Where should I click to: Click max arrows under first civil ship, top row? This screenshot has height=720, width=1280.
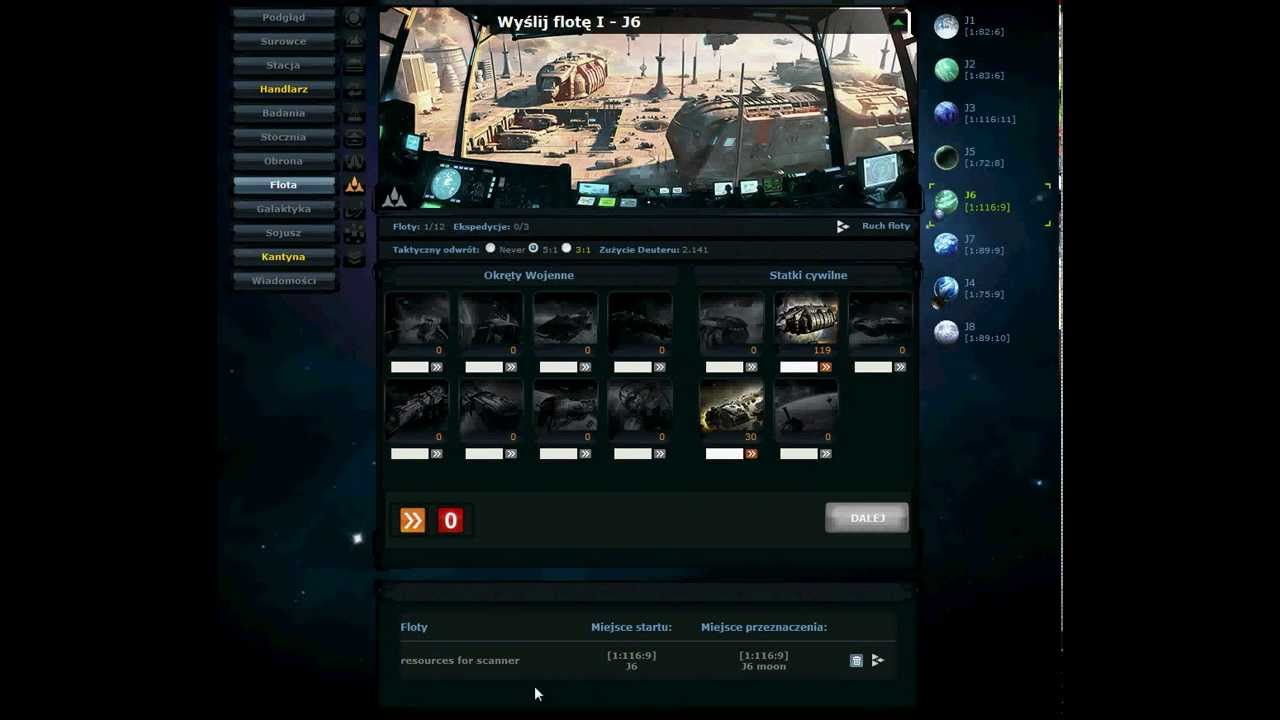coord(751,367)
